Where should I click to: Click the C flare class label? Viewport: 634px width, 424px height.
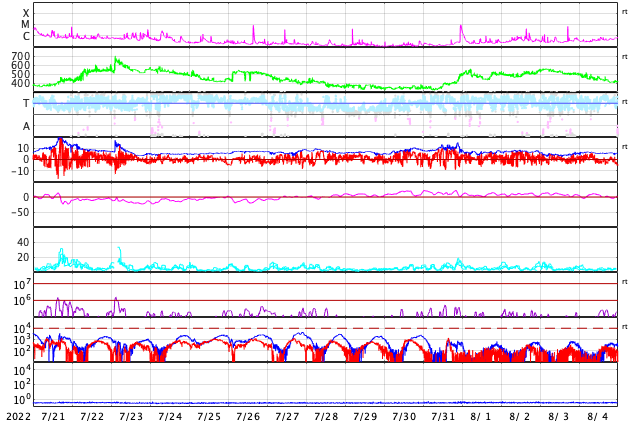point(26,37)
